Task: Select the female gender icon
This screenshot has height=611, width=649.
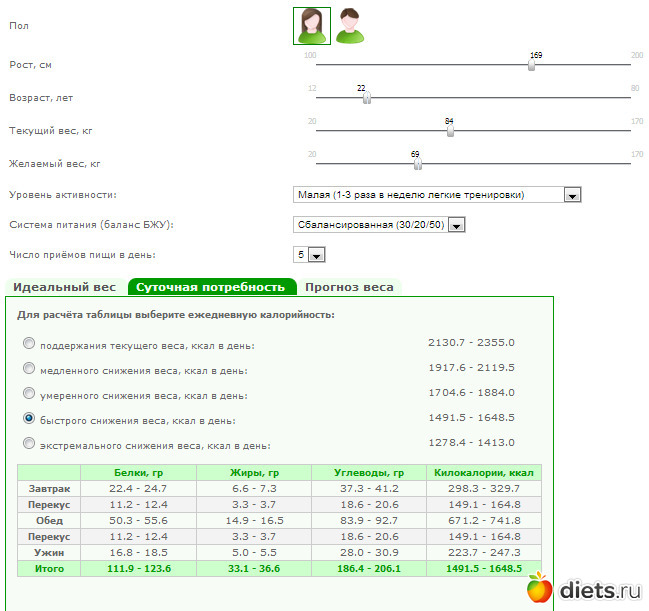Action: [311, 25]
